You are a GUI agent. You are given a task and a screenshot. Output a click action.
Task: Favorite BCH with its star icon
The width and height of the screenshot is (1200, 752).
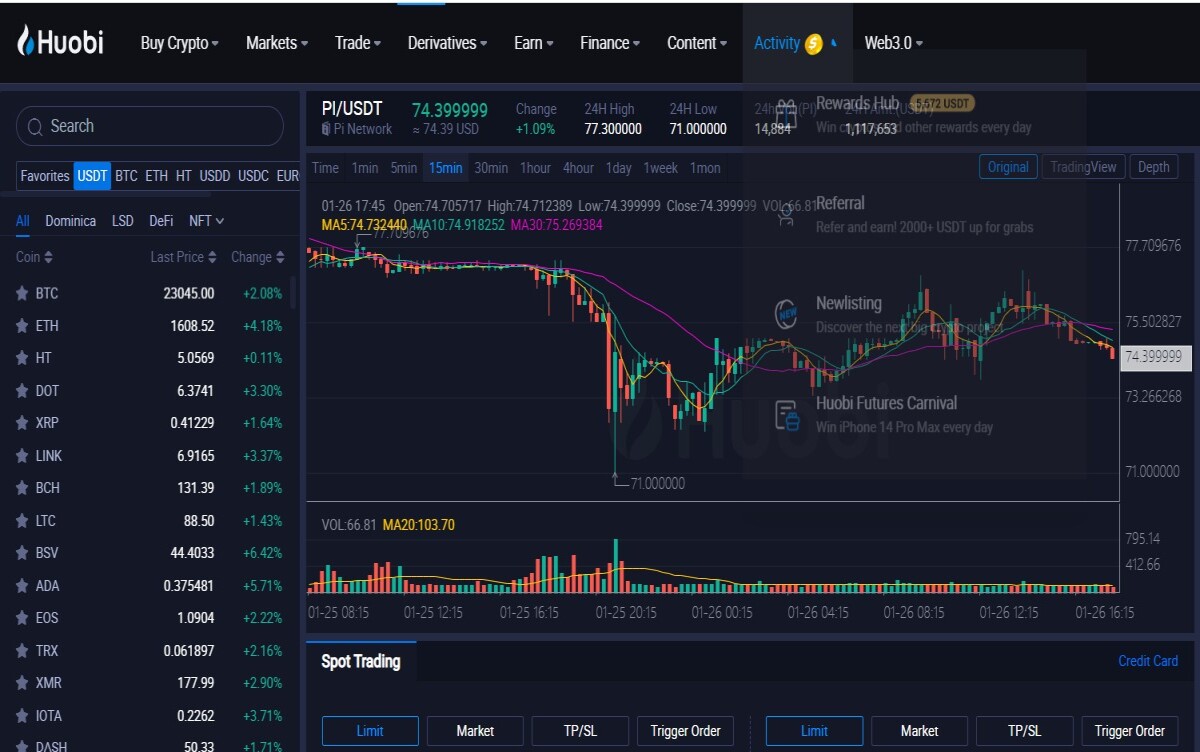pos(22,488)
